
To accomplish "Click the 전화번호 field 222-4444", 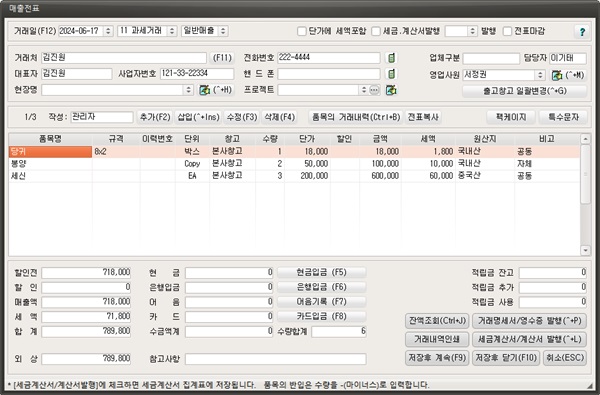I will 329,58.
